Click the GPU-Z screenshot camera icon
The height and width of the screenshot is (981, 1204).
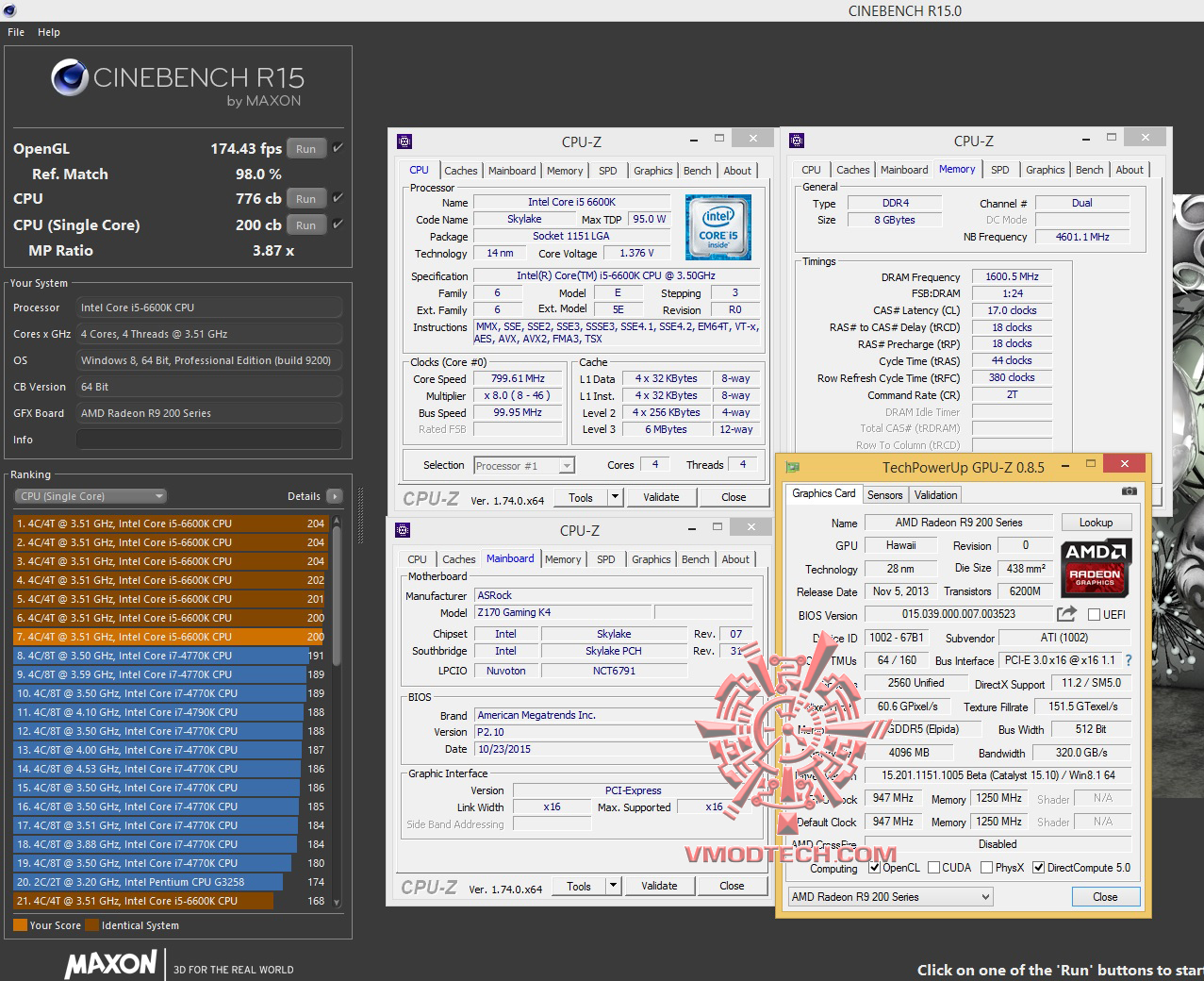[x=1130, y=492]
